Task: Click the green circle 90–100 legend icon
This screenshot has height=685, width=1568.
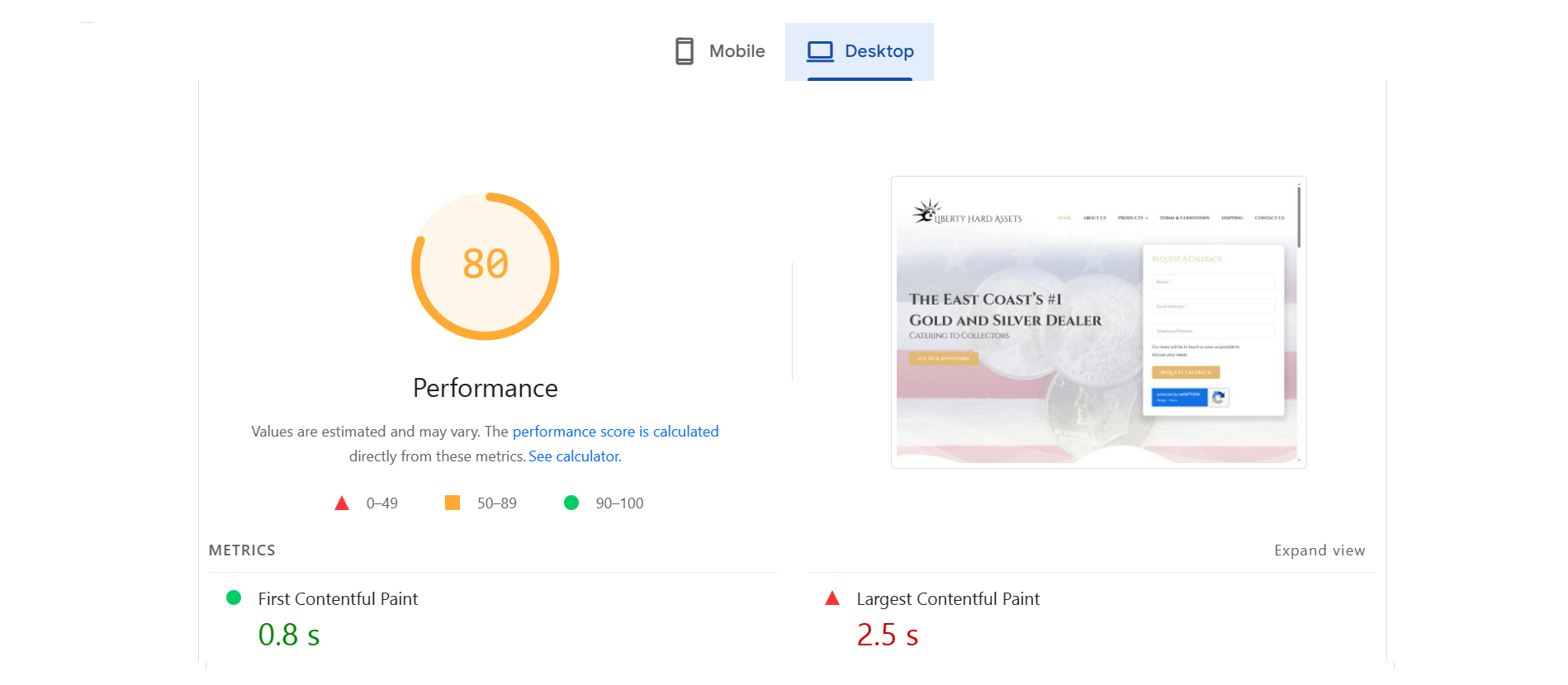Action: [571, 503]
